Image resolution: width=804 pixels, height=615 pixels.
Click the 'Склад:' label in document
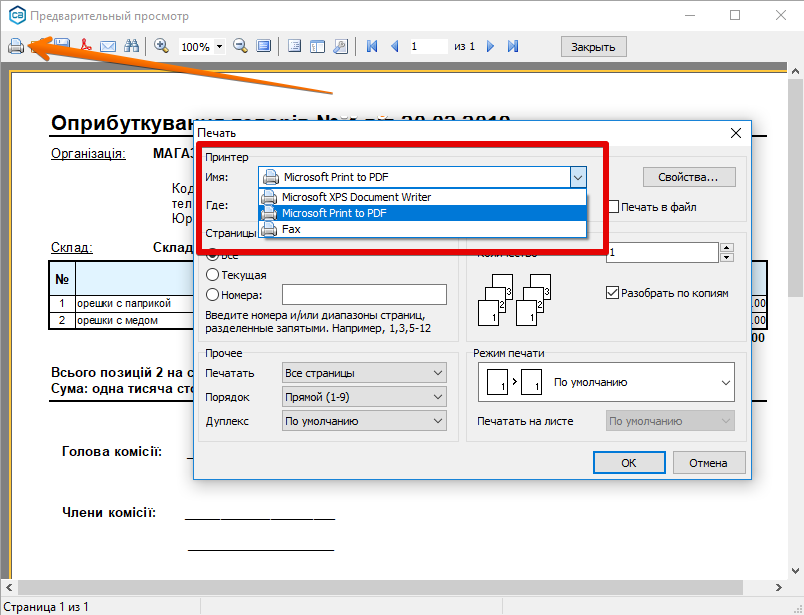pyautogui.click(x=72, y=247)
